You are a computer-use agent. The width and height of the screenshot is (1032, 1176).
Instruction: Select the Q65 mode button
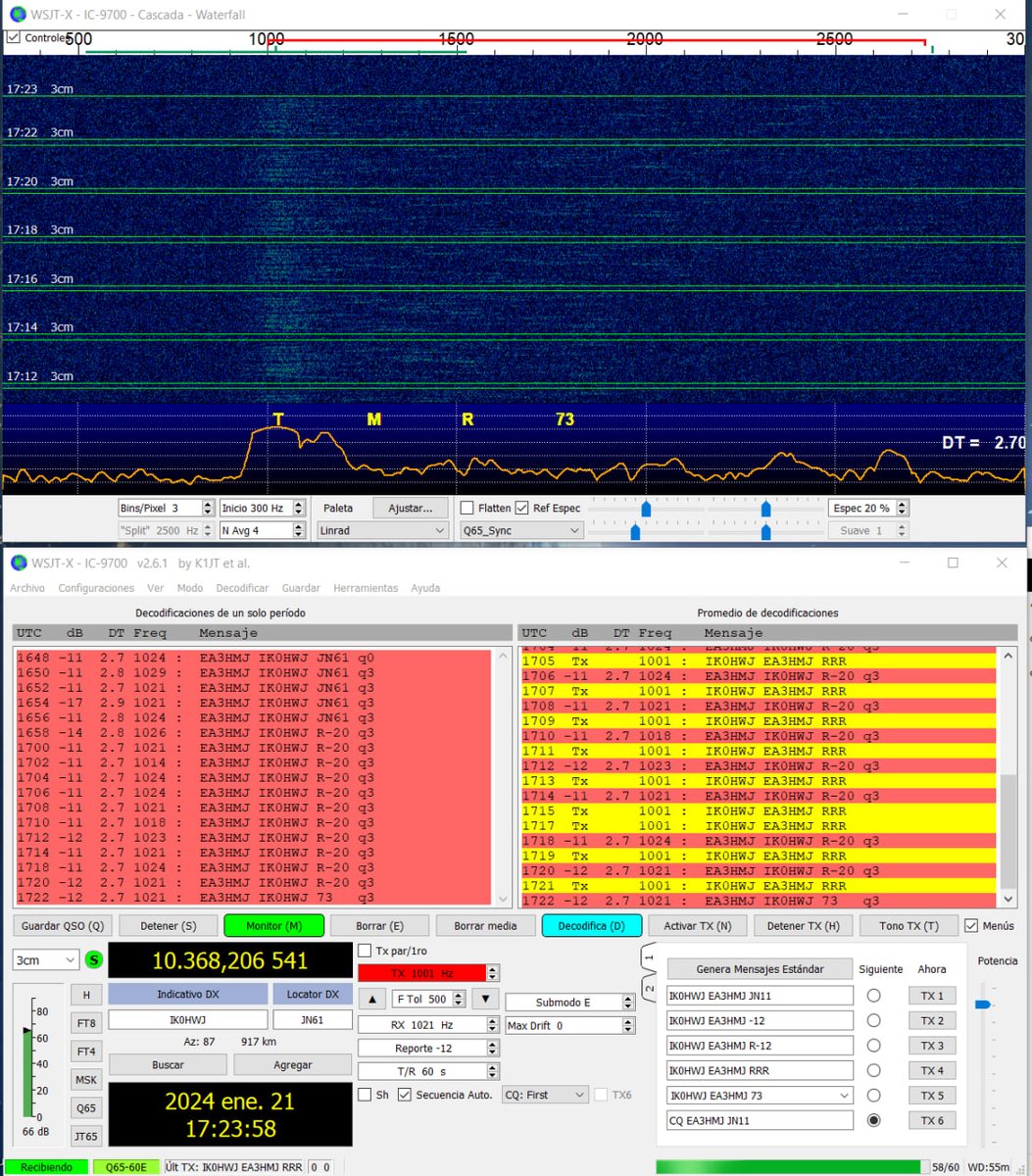coord(86,1108)
